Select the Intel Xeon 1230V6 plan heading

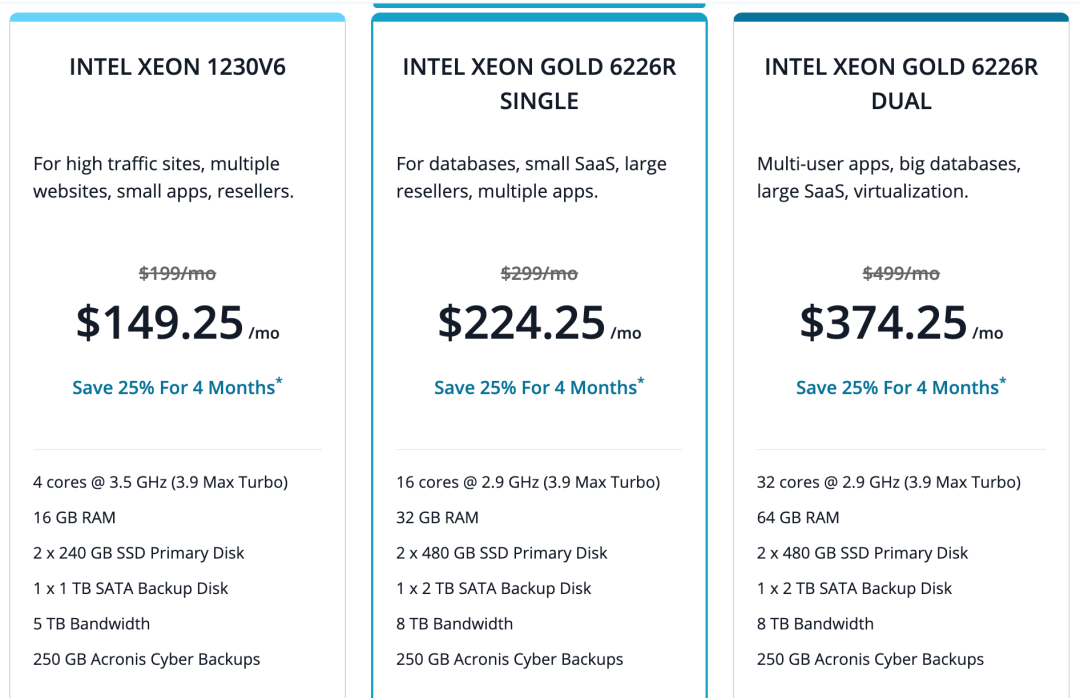tap(177, 67)
